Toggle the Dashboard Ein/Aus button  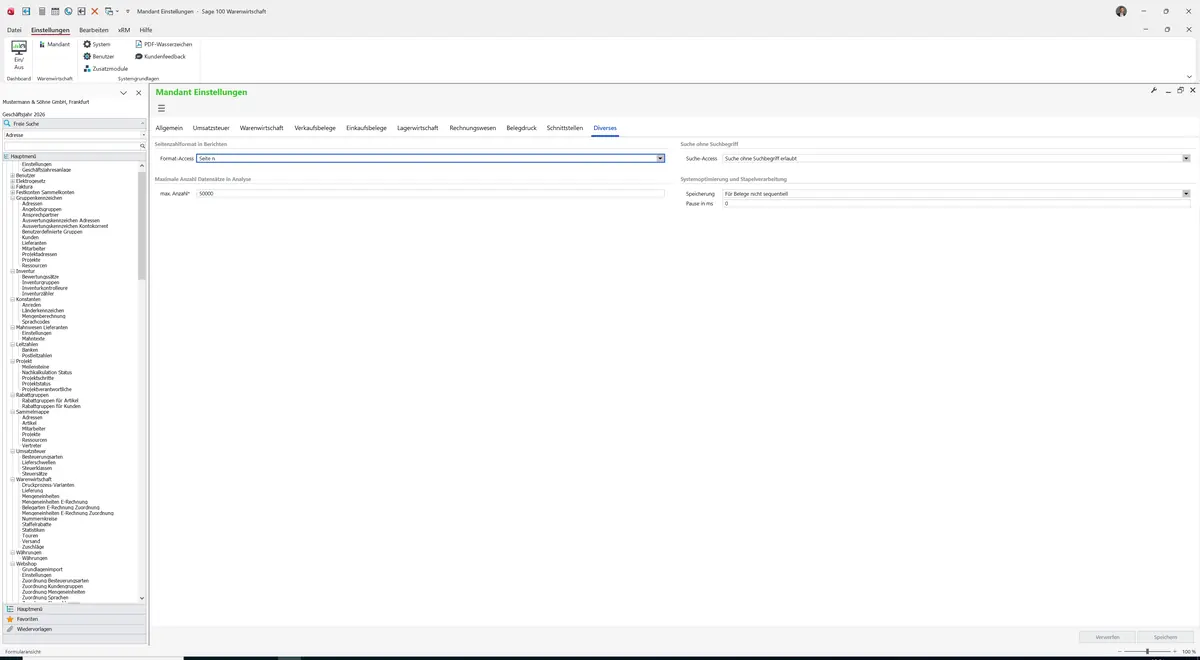19,56
